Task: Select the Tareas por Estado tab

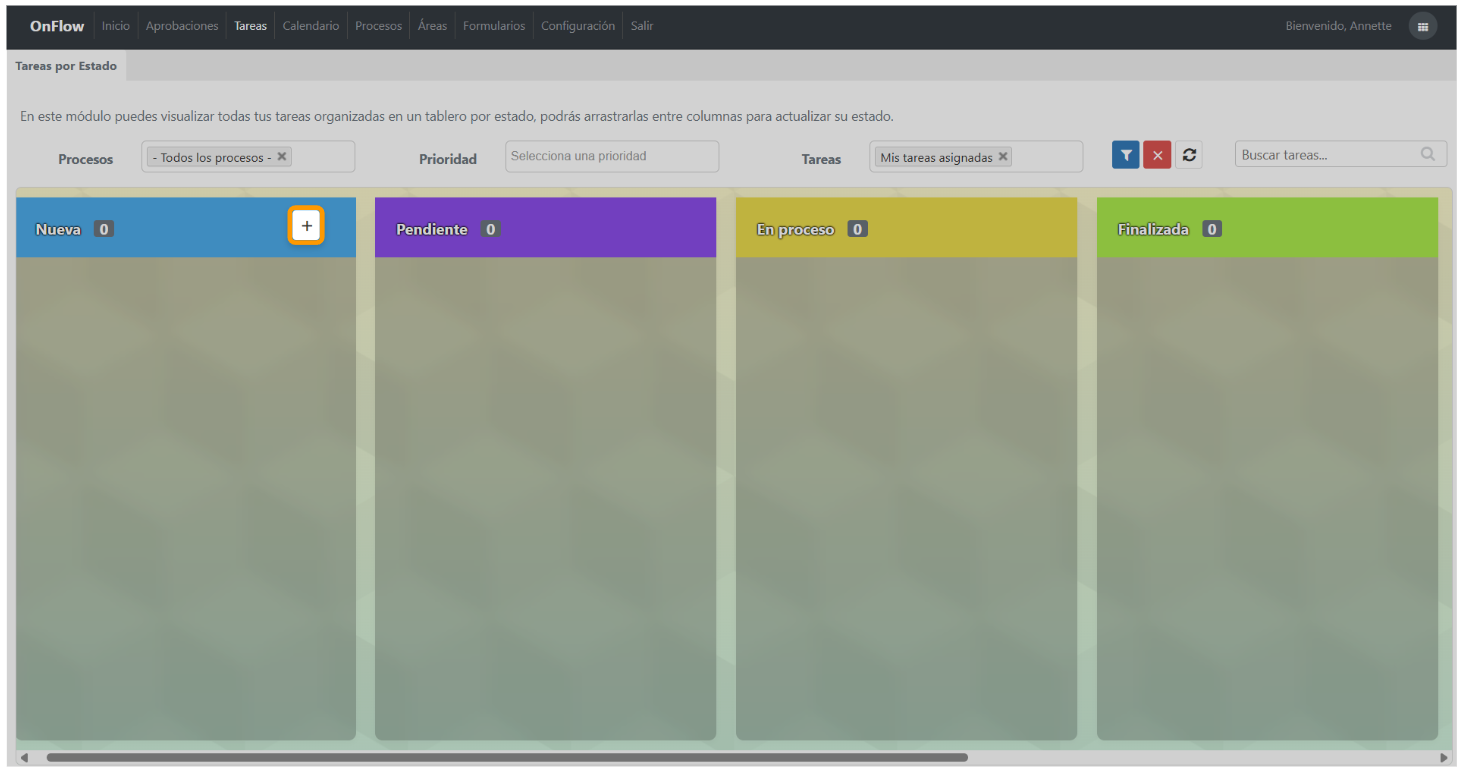Action: tap(66, 66)
